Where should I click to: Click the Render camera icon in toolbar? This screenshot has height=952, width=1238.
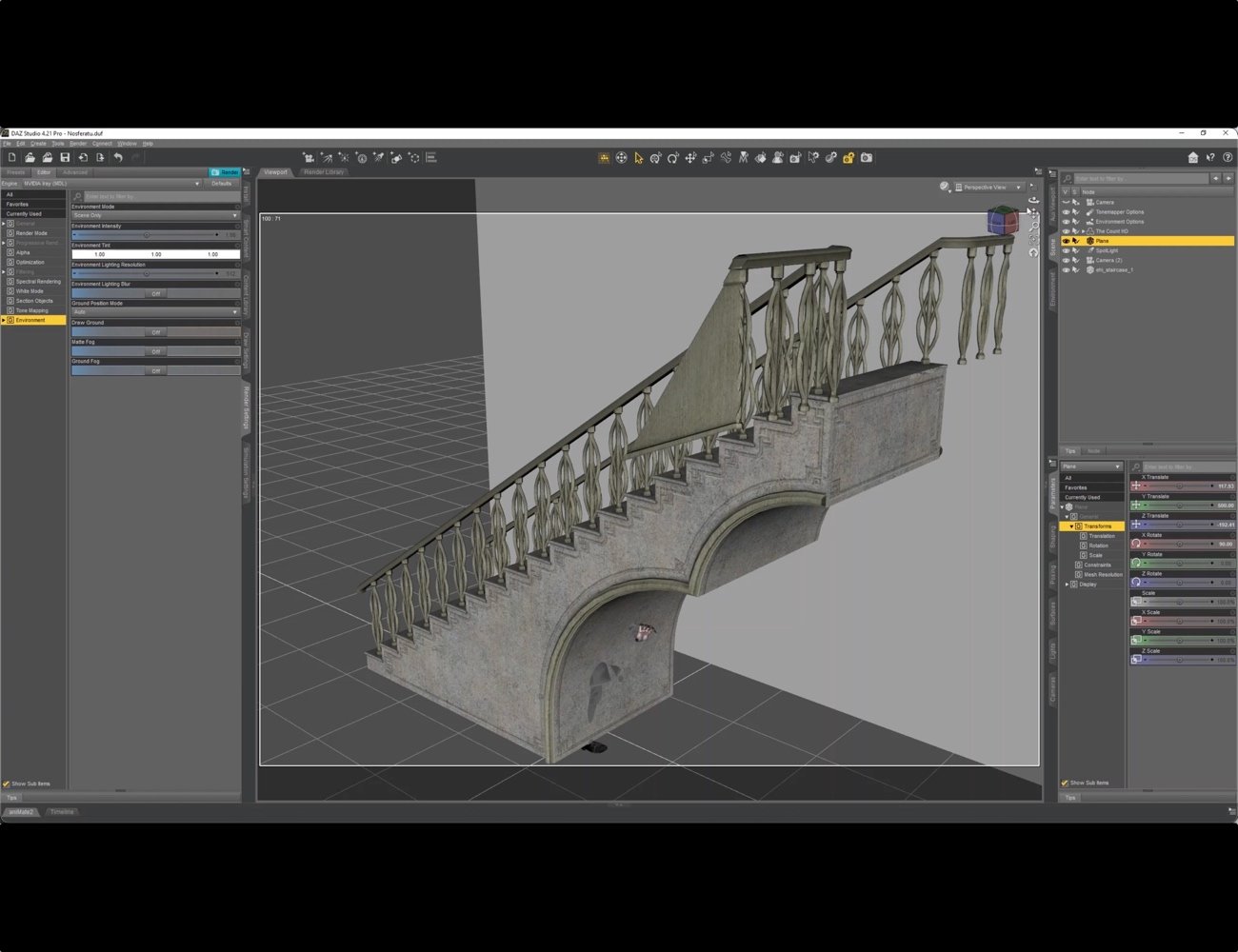tap(866, 158)
